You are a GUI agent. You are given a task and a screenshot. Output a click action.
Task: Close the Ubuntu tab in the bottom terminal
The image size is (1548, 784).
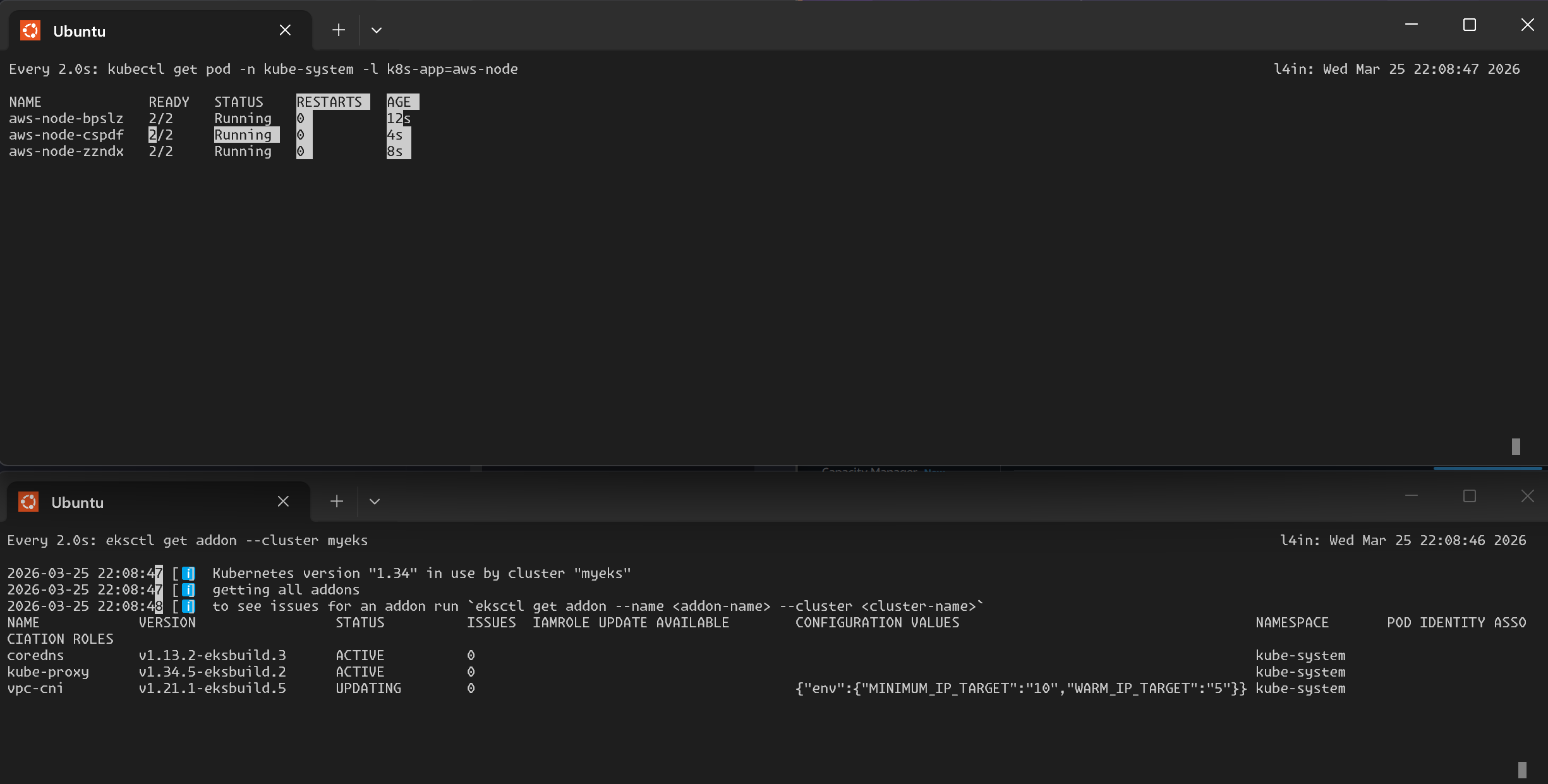[283, 501]
